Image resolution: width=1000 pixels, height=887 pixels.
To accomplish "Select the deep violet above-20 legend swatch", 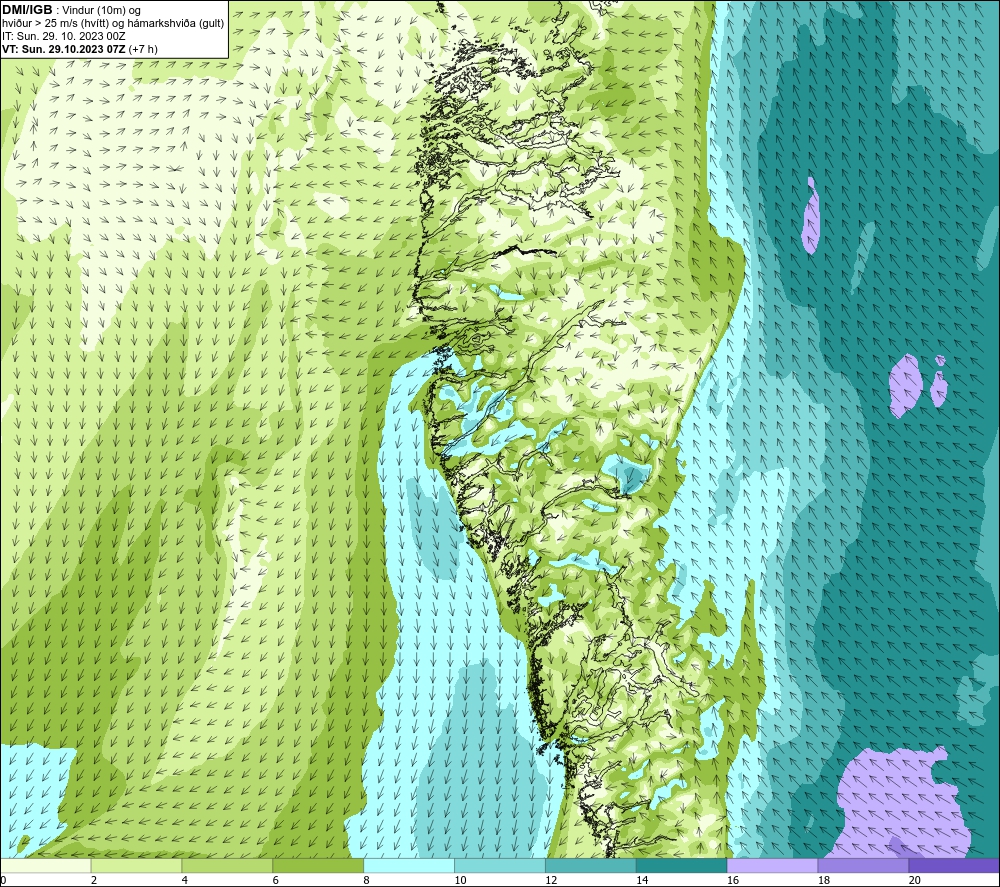I will (953, 865).
